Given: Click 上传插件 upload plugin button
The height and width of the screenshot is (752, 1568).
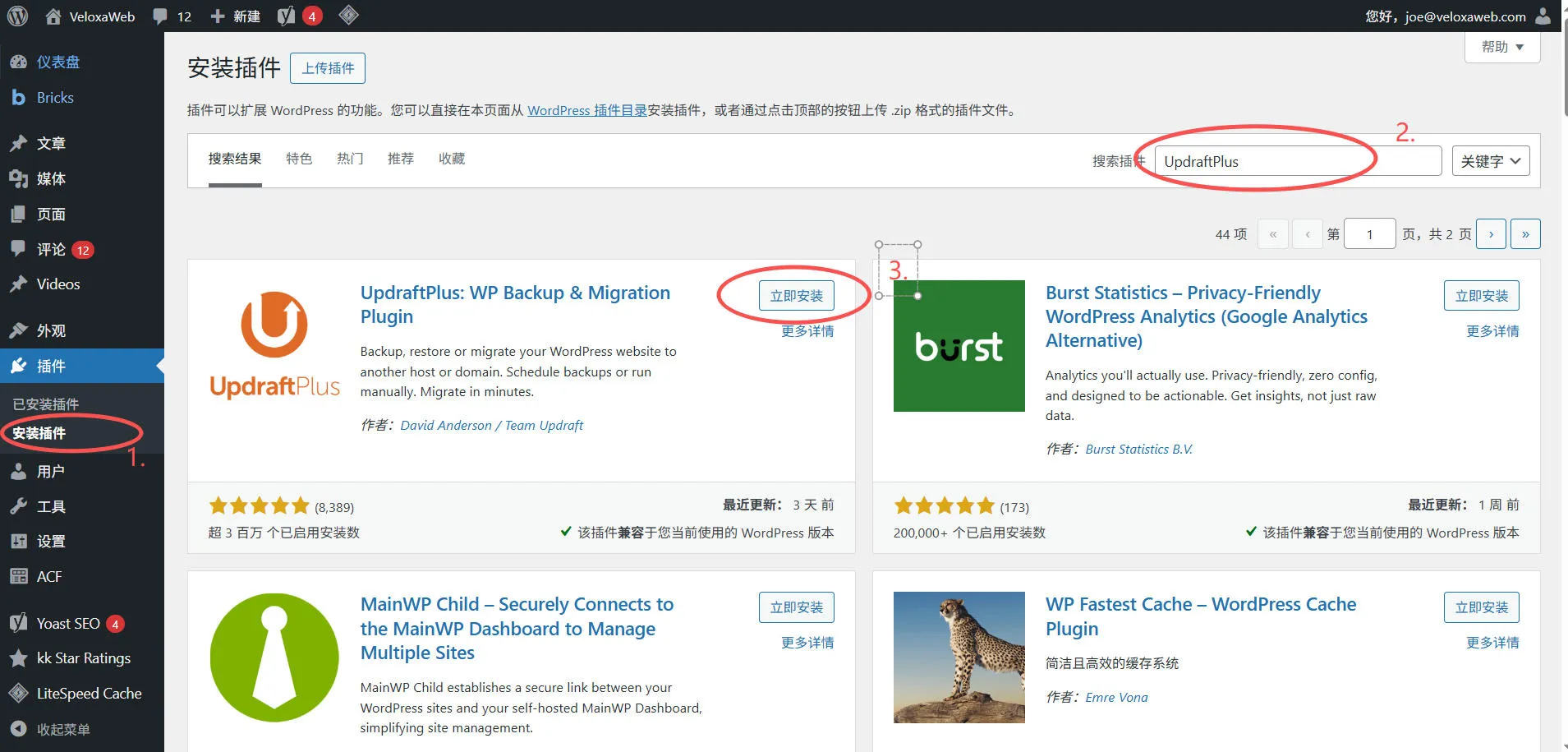Looking at the screenshot, I should pos(328,68).
